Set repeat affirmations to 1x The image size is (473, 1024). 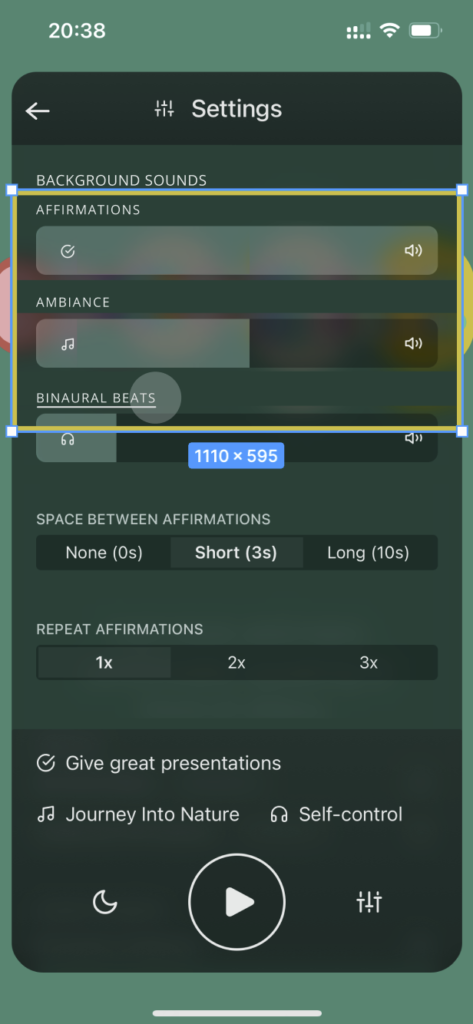click(x=104, y=663)
